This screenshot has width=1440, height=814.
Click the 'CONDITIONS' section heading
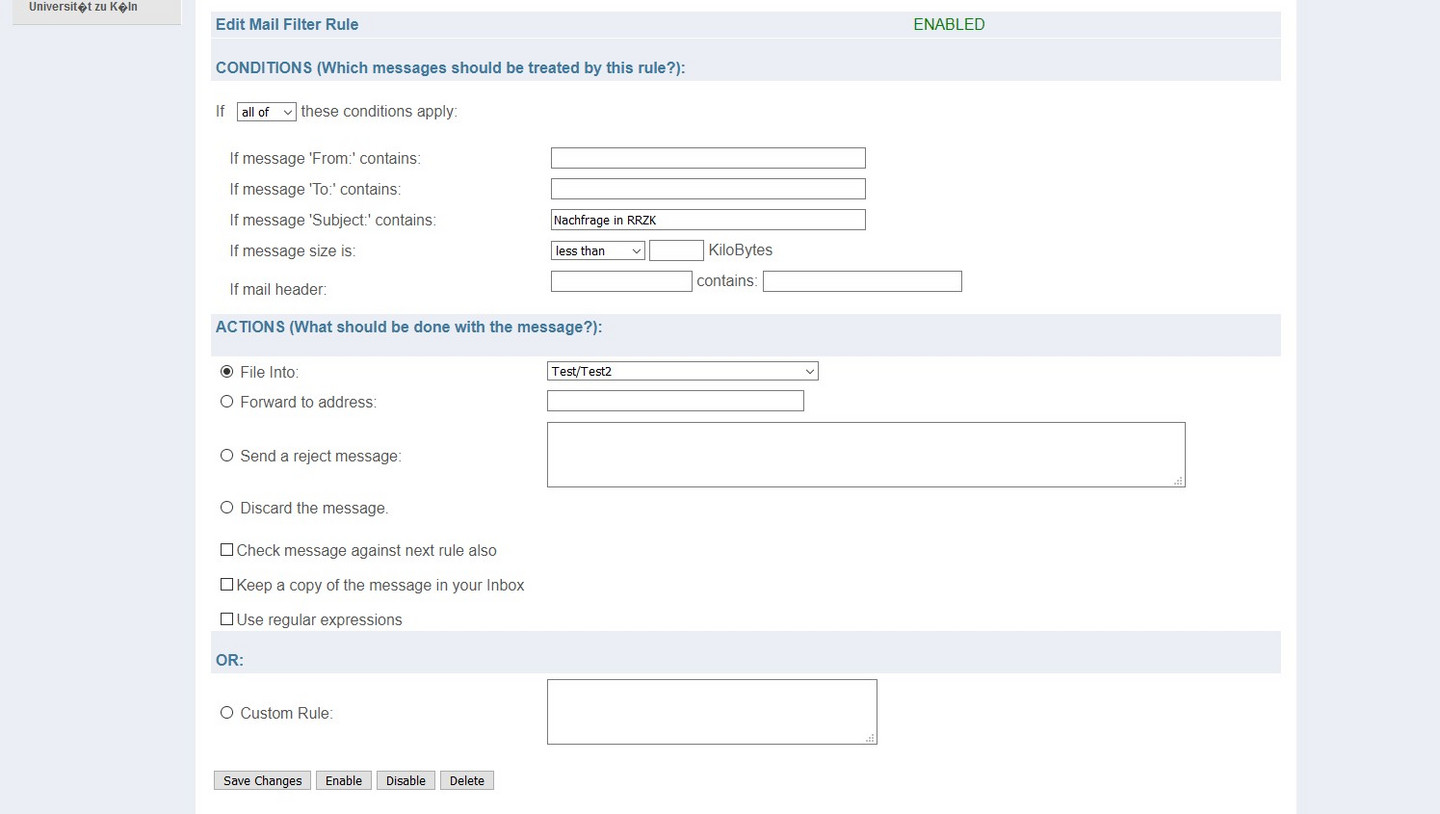pyautogui.click(x=450, y=68)
